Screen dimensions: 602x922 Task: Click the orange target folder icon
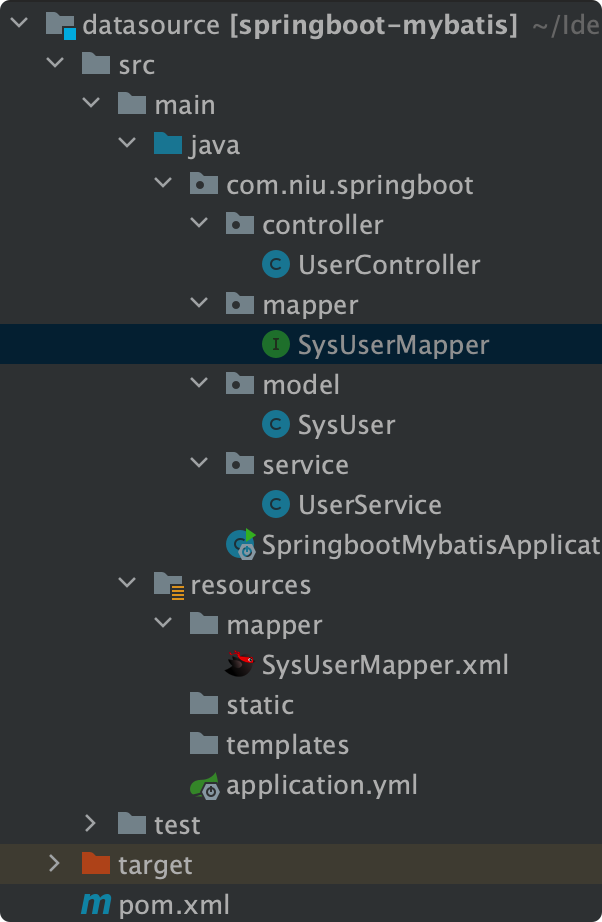(96, 864)
